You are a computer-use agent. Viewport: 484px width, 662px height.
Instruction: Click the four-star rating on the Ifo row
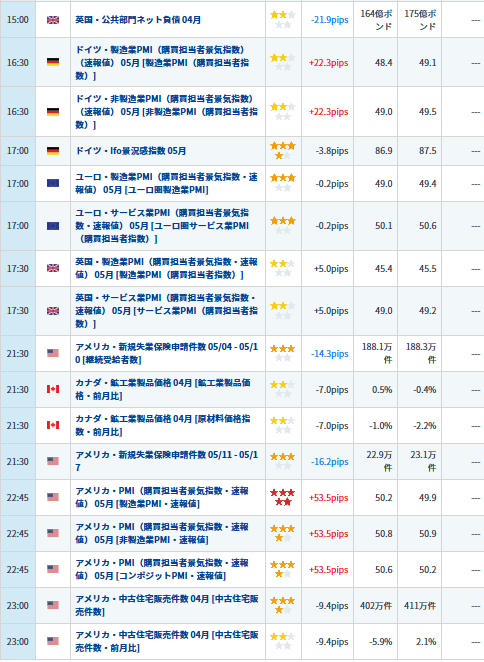click(x=283, y=151)
